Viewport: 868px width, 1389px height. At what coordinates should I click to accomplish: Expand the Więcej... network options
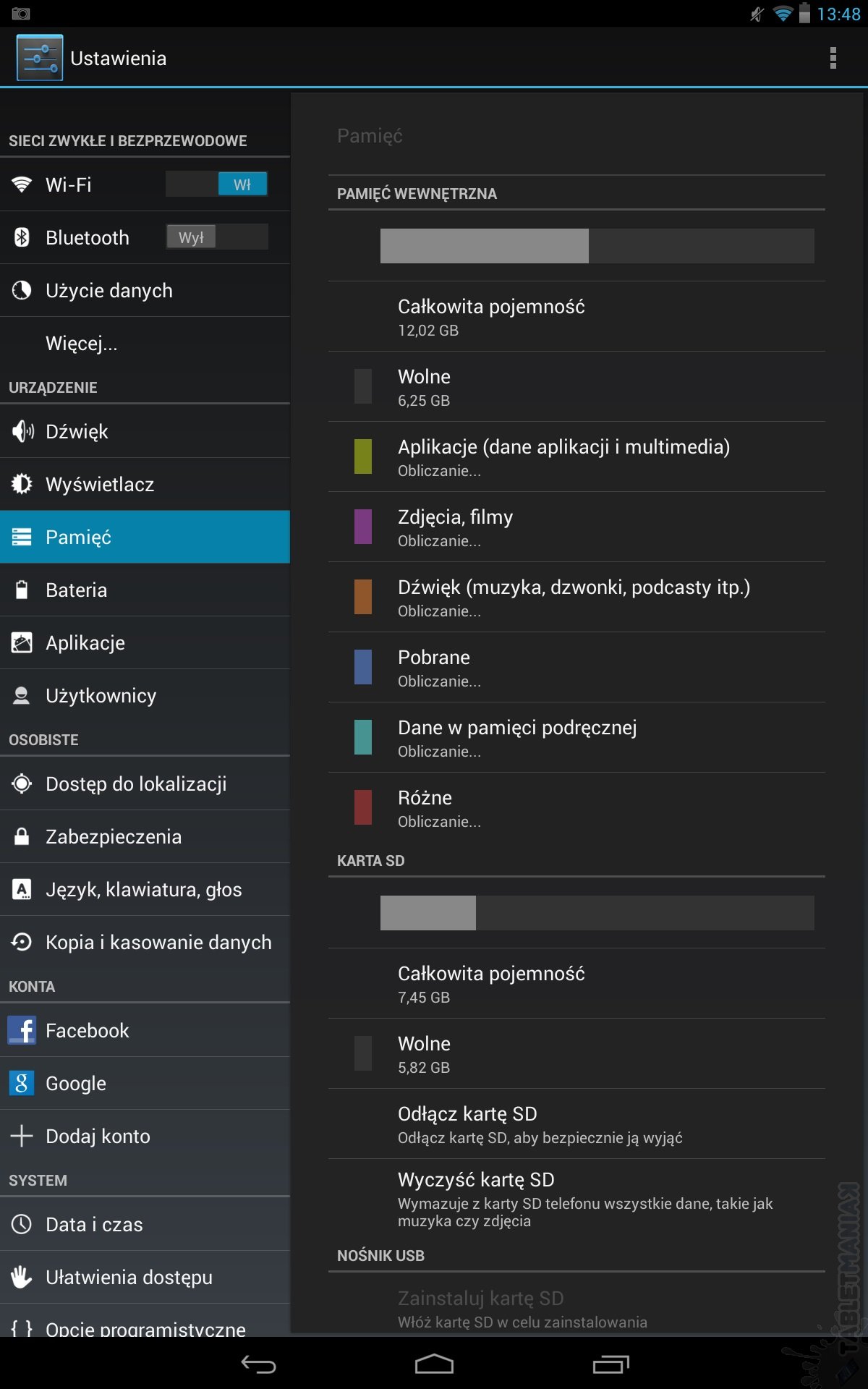tap(81, 344)
